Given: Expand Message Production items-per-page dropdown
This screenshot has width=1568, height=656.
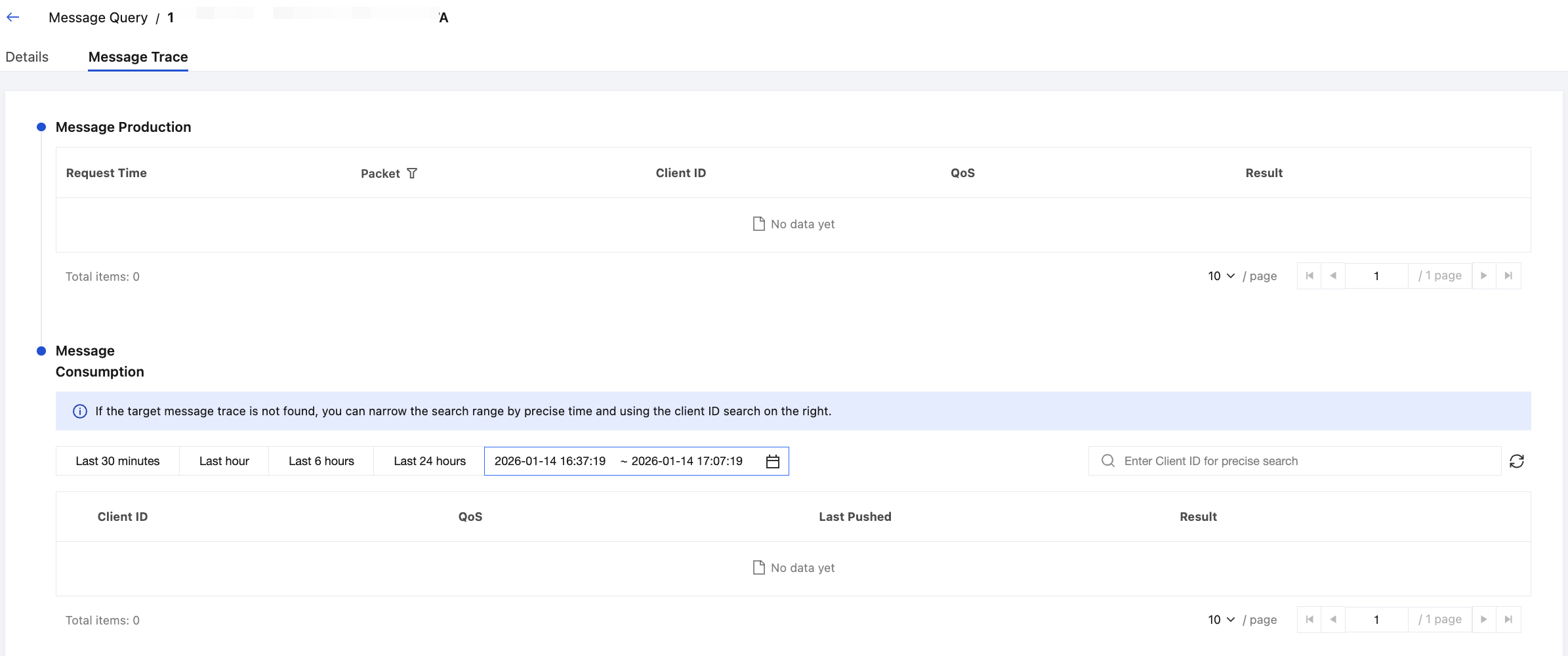Looking at the screenshot, I should [1222, 276].
